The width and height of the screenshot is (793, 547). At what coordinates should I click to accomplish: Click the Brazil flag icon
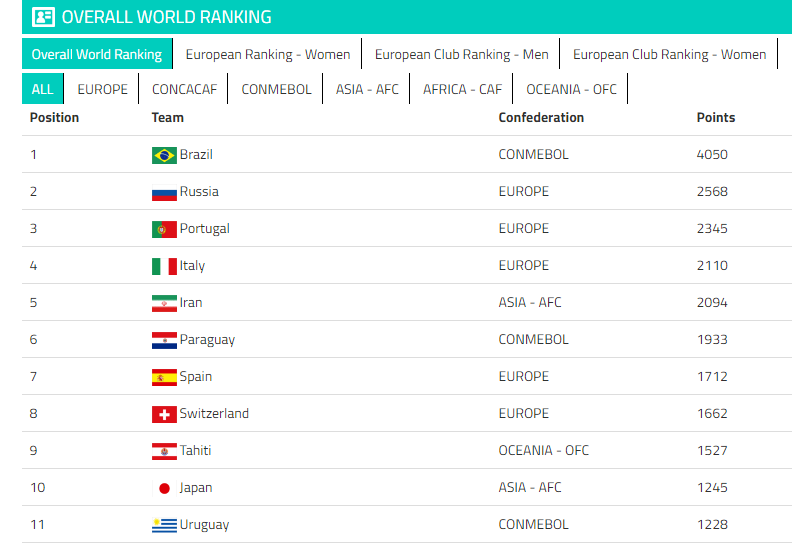tap(164, 155)
